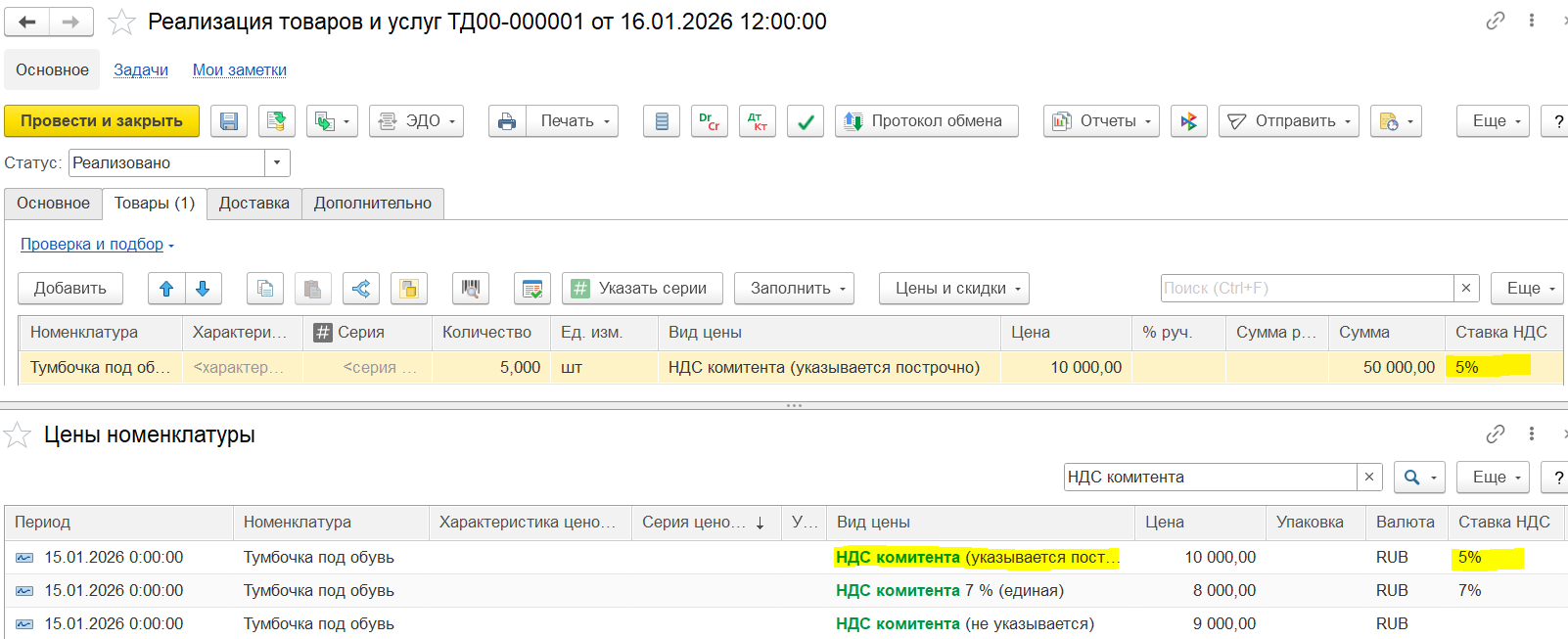This screenshot has height=639, width=1568.
Task: Open the Дополнительно tab
Action: [372, 204]
